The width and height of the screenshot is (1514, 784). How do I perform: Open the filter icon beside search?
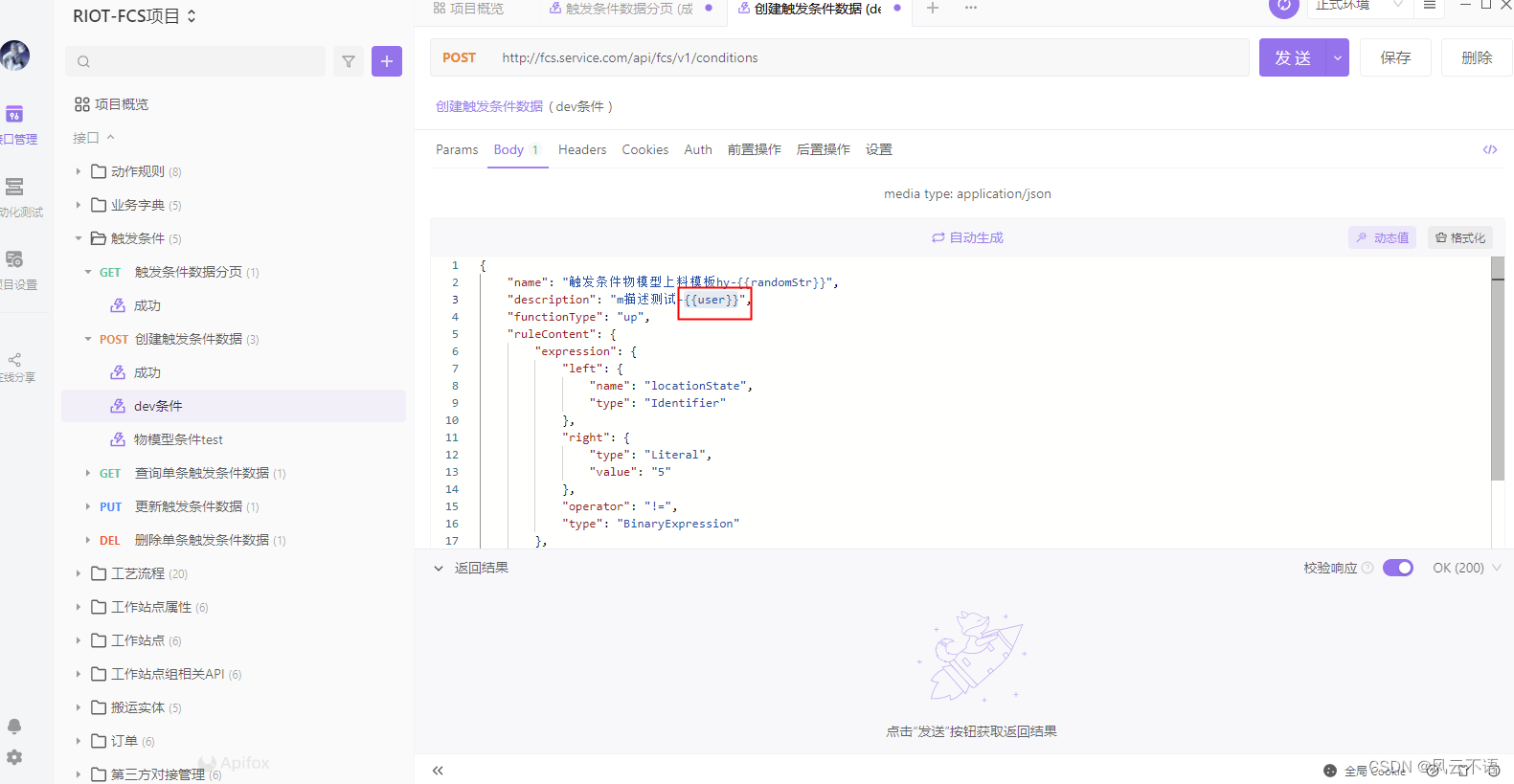click(349, 61)
